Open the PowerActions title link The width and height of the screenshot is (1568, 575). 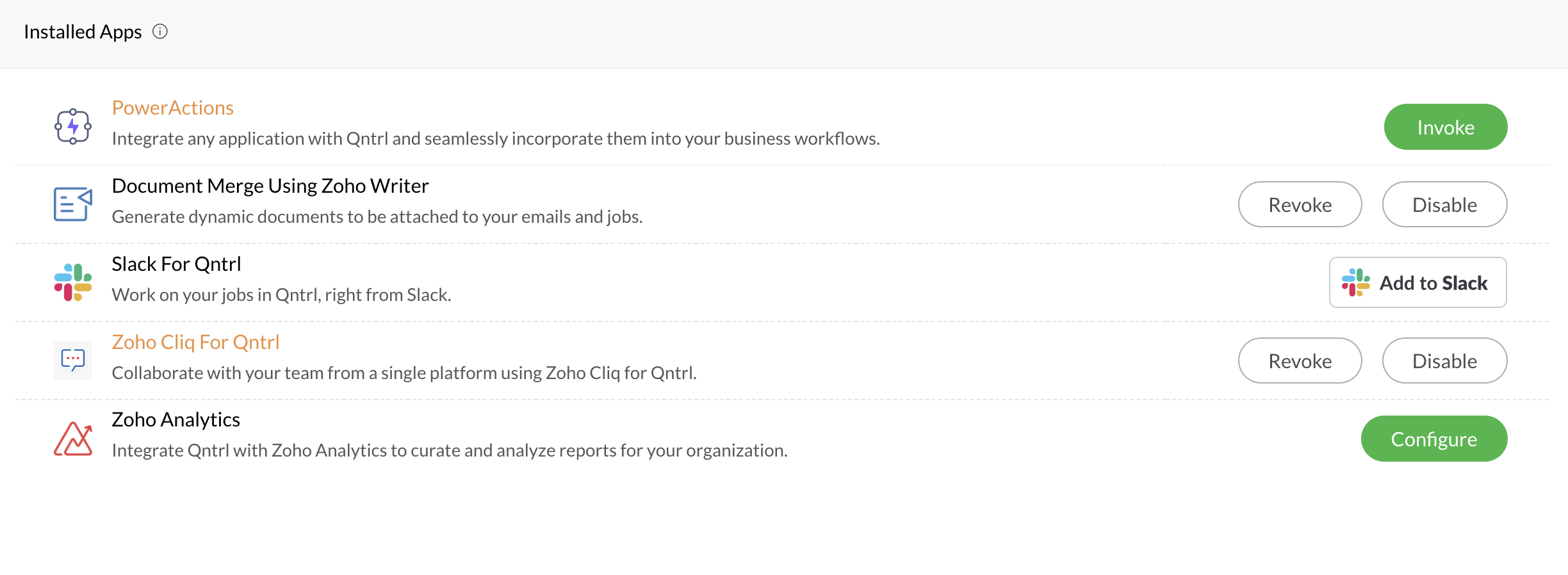(x=173, y=108)
